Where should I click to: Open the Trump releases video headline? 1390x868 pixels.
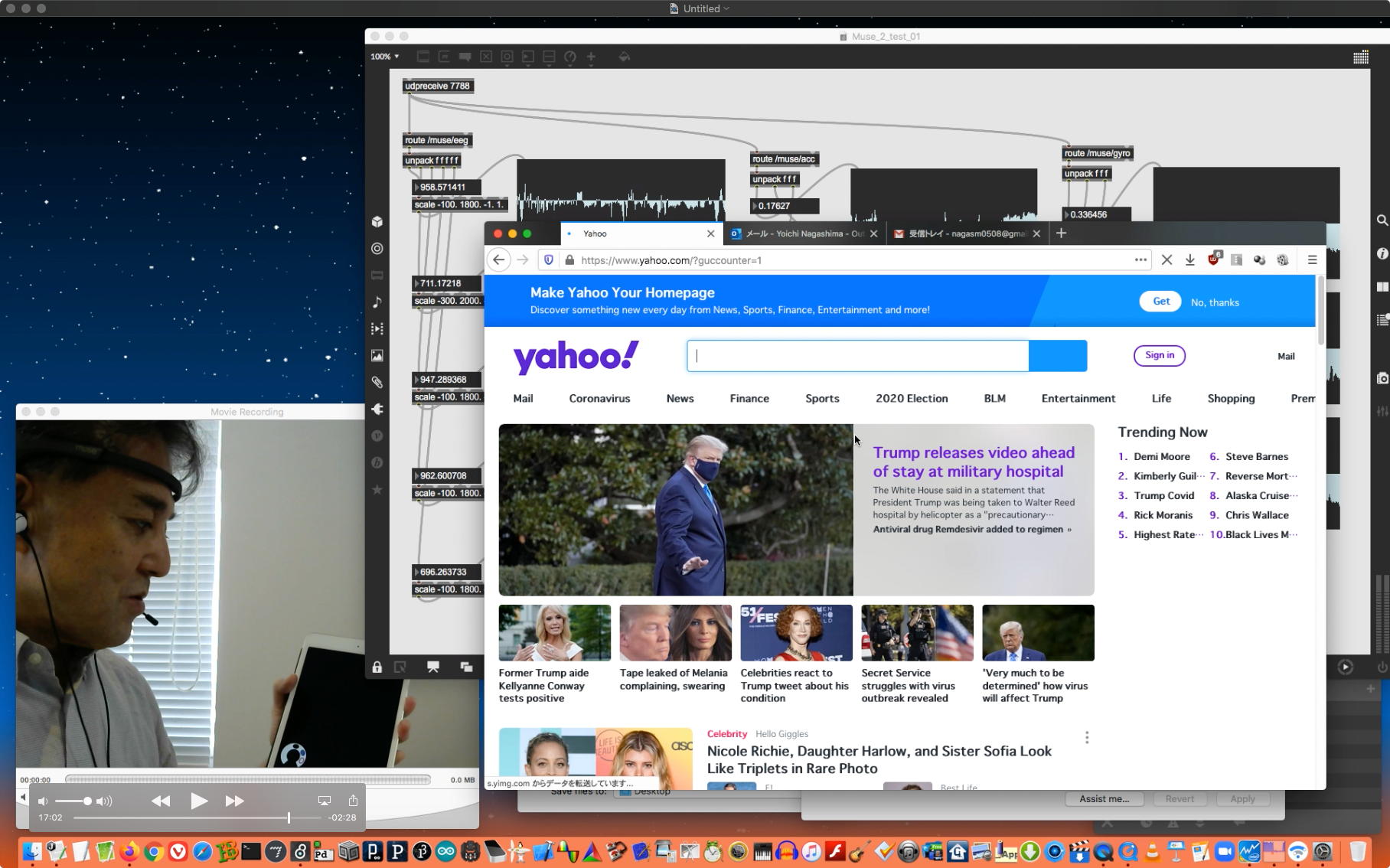(x=974, y=462)
